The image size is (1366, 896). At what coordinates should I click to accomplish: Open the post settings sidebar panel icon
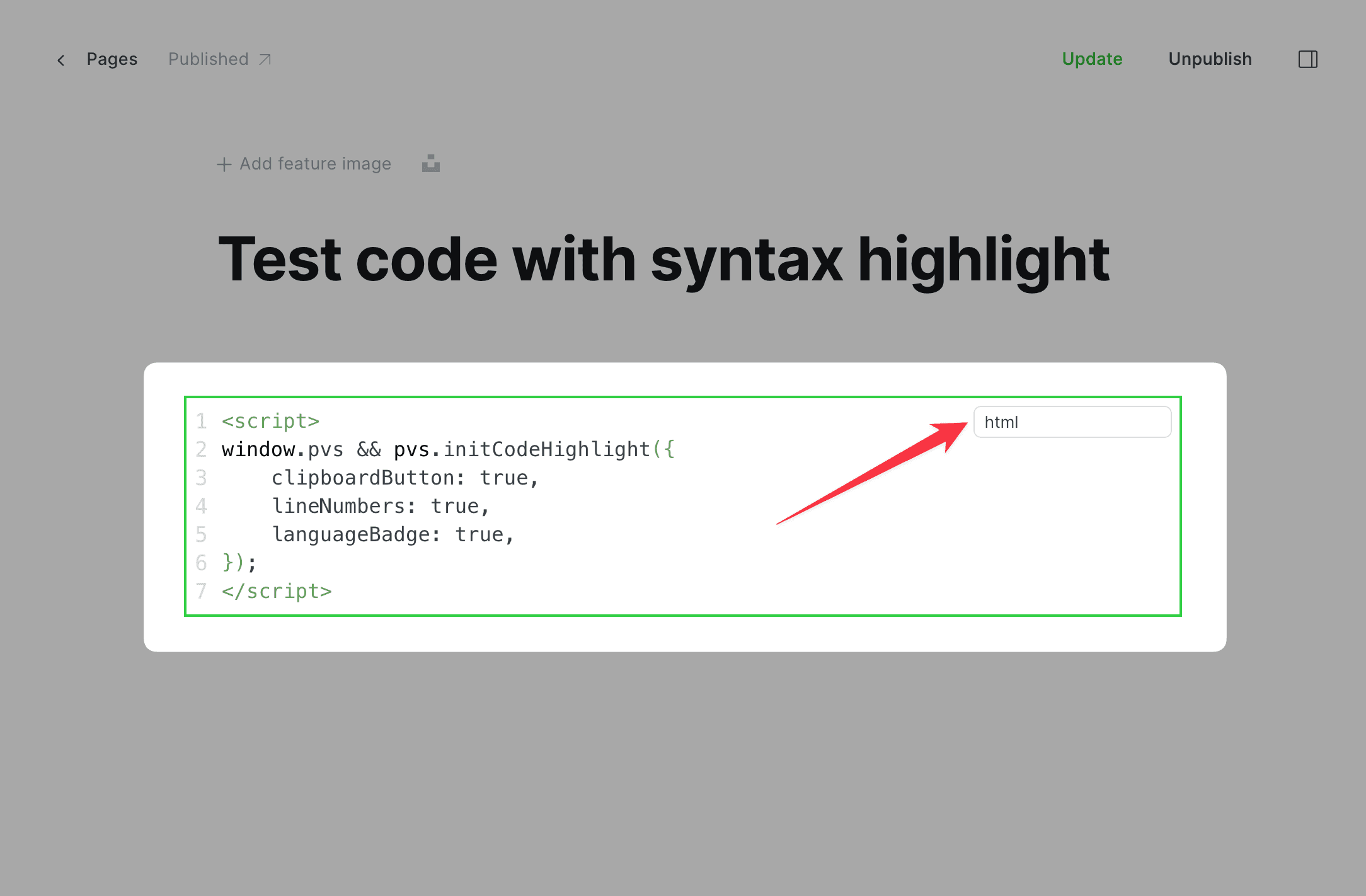[x=1309, y=59]
